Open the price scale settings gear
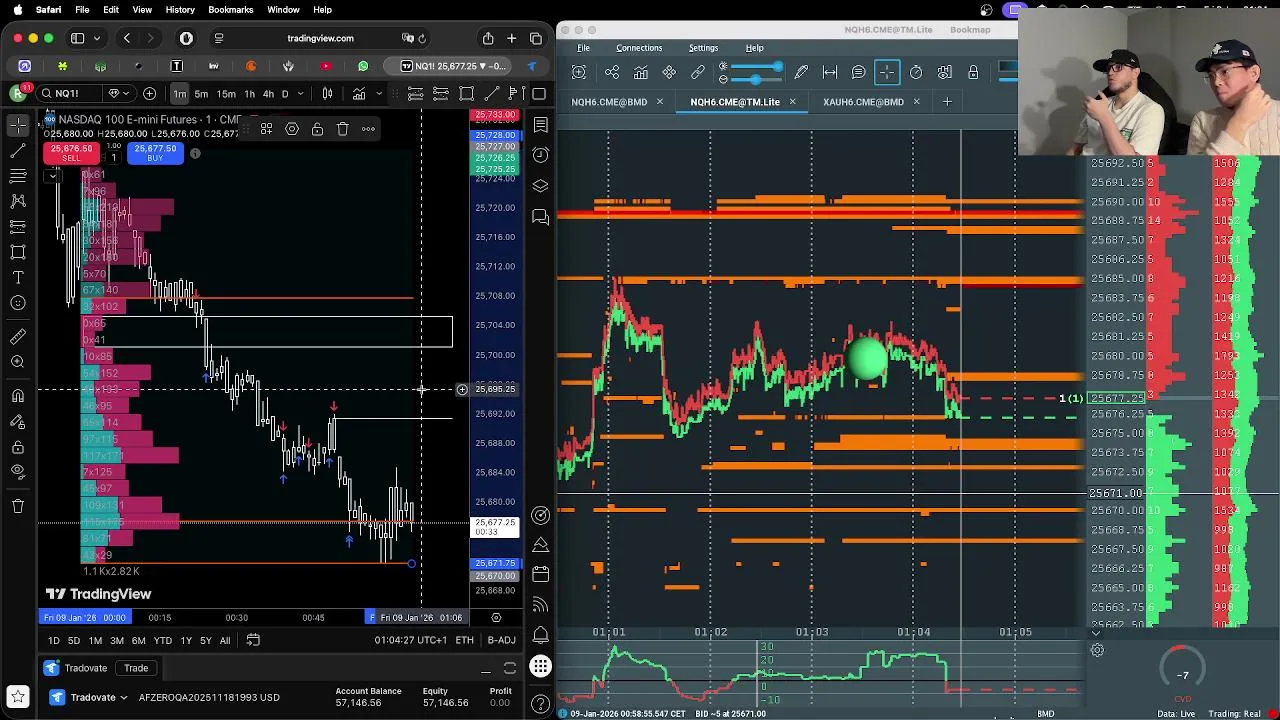The image size is (1280, 720). coord(496,618)
